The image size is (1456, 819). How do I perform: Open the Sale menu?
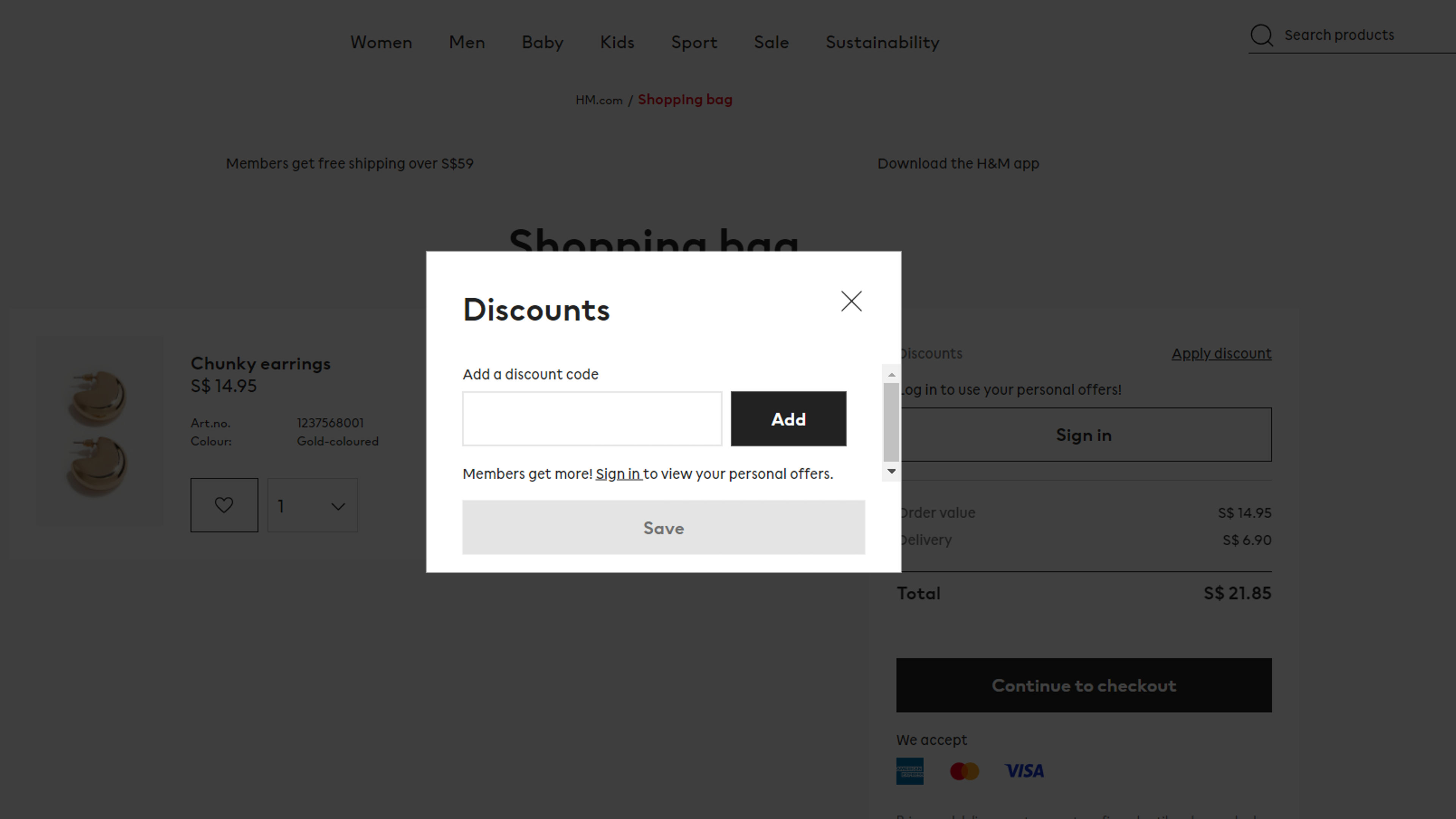tap(771, 42)
